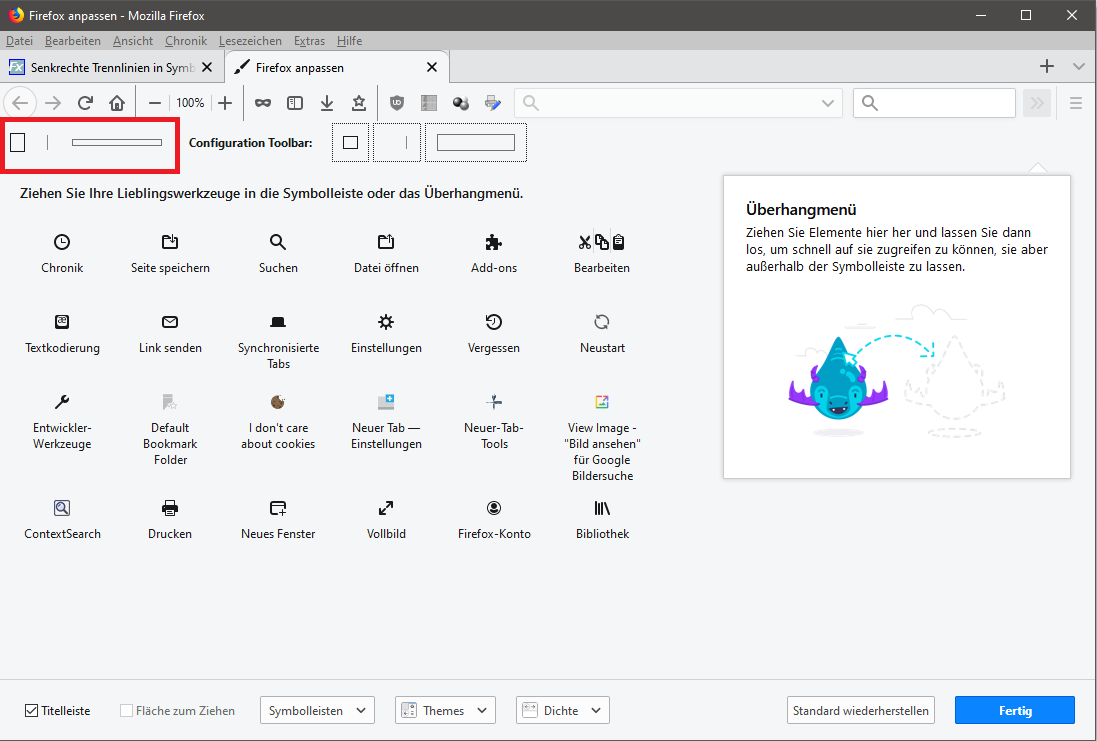This screenshot has width=1097, height=741.
Task: Select the Seite speichern icon
Action: (170, 242)
